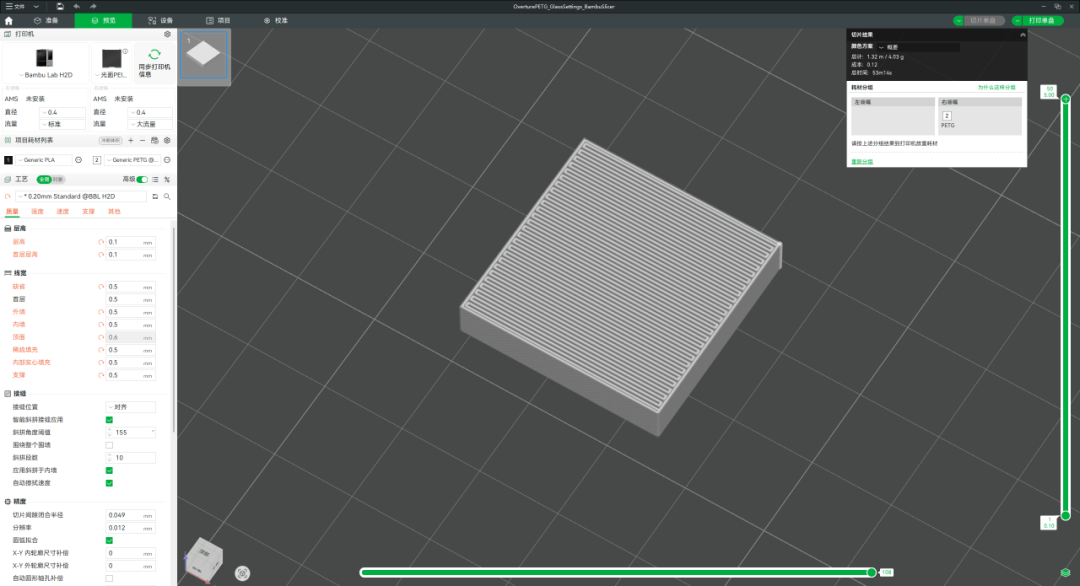Viewport: 1080px width, 586px height.
Task: Select plate 1 thumbnail
Action: point(203,55)
